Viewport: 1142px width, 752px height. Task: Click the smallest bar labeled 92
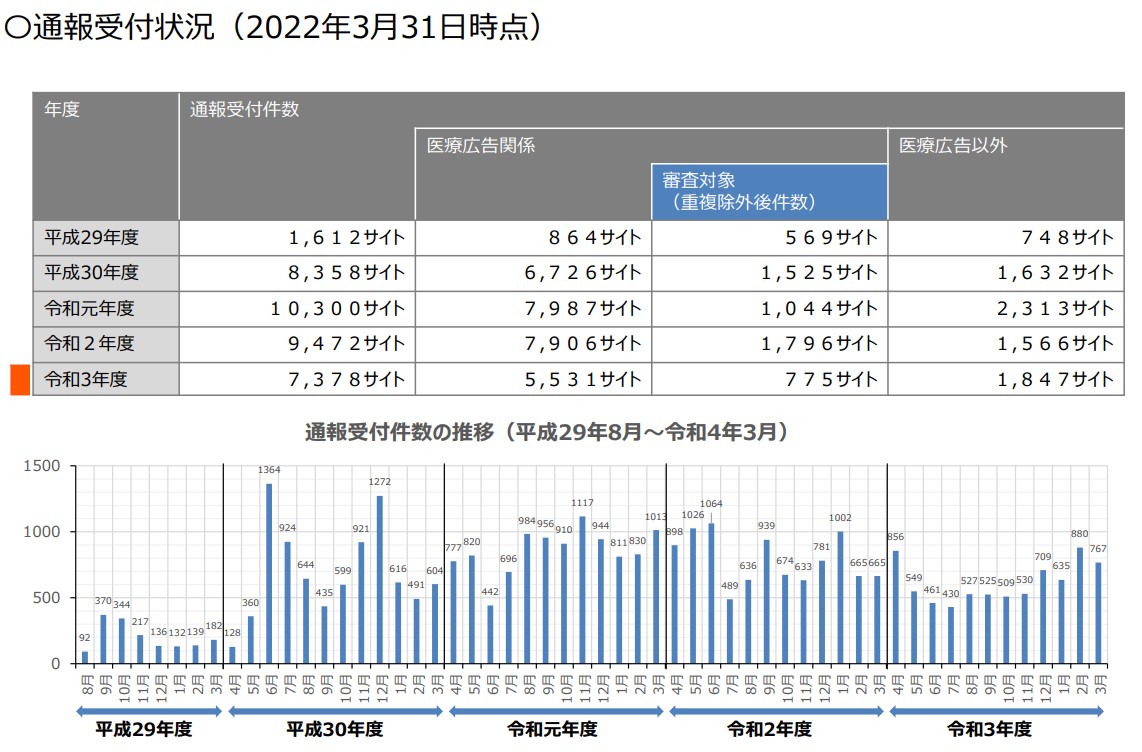[85, 657]
